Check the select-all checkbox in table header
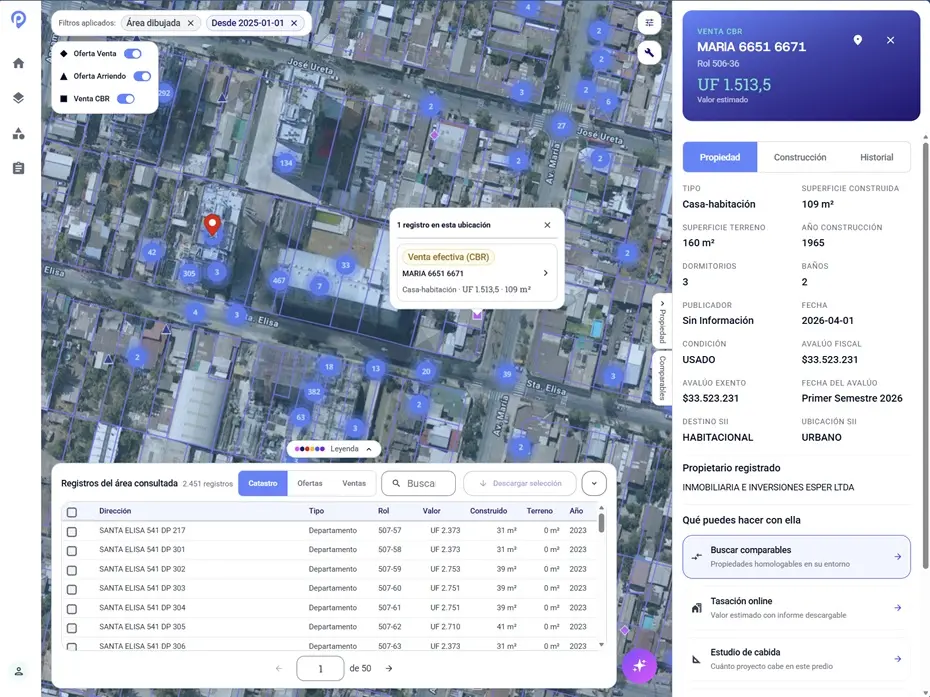Image resolution: width=930 pixels, height=697 pixels. point(72,512)
